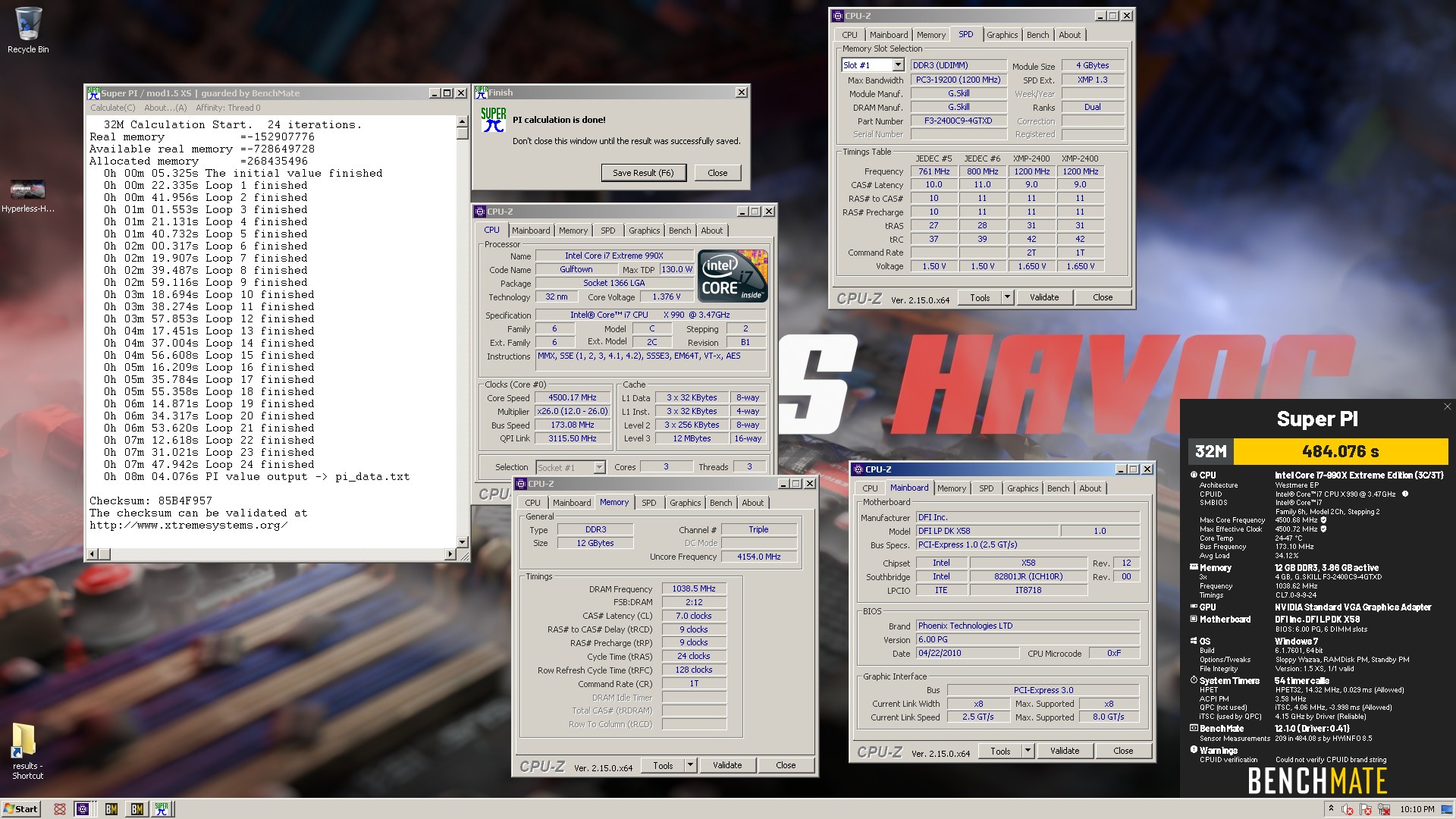The width and height of the screenshot is (1456, 819).
Task: Click the Super PI logo in Finish dialog
Action: pos(494,120)
